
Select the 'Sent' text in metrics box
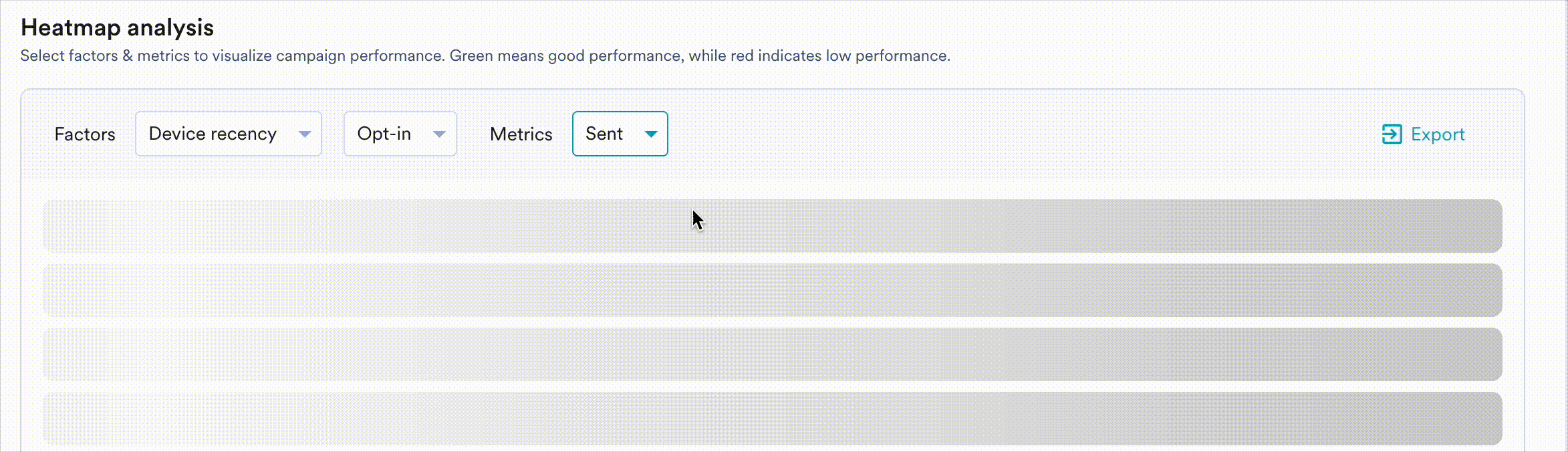tap(604, 134)
